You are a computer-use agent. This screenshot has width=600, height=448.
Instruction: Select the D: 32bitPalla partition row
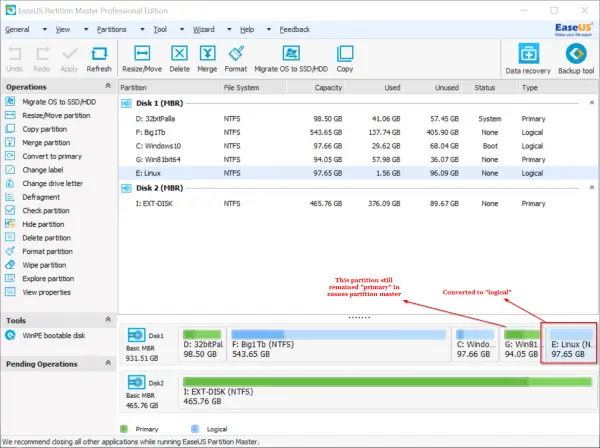[x=358, y=119]
